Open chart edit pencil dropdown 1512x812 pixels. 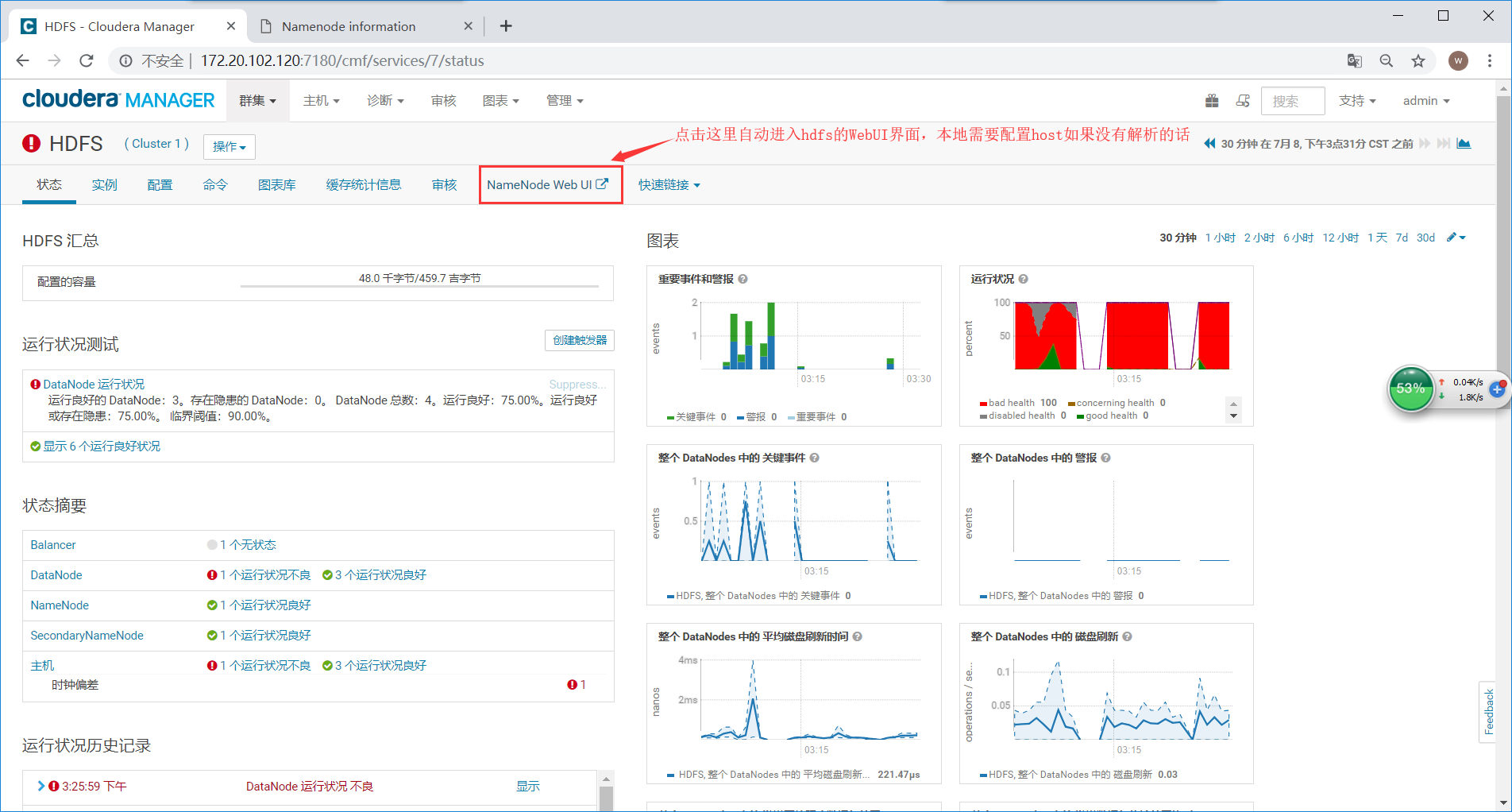tap(1456, 238)
